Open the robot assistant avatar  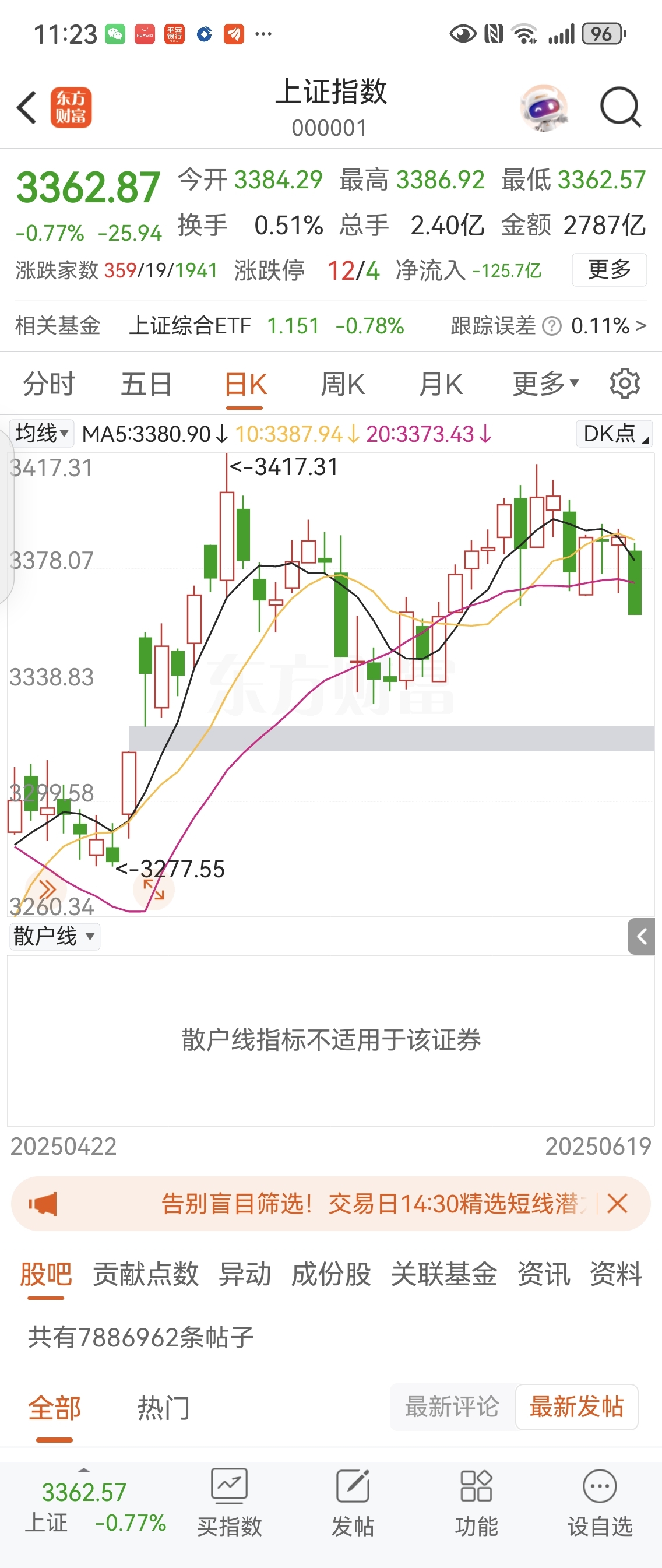click(544, 108)
